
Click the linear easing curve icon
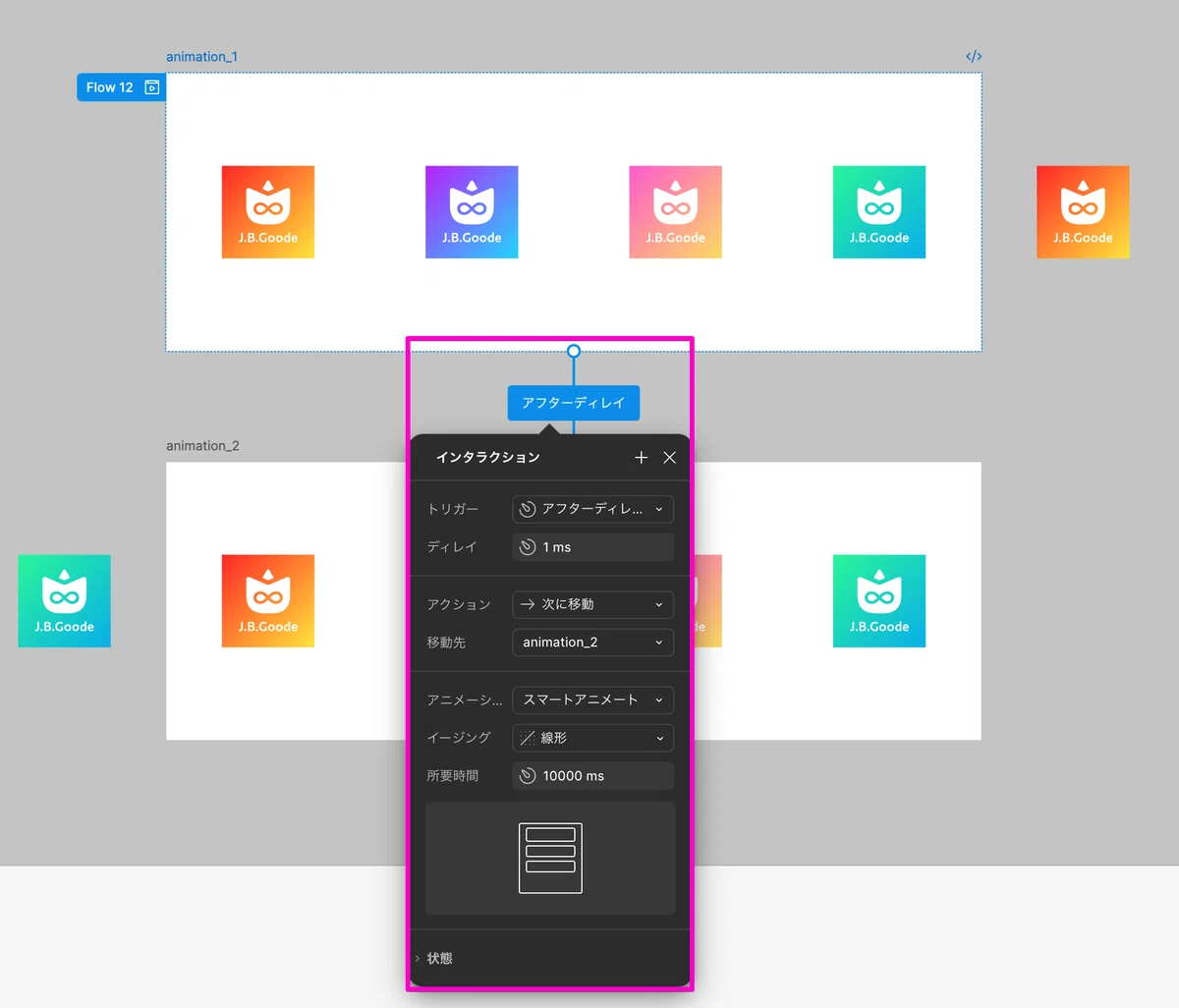[x=528, y=738]
